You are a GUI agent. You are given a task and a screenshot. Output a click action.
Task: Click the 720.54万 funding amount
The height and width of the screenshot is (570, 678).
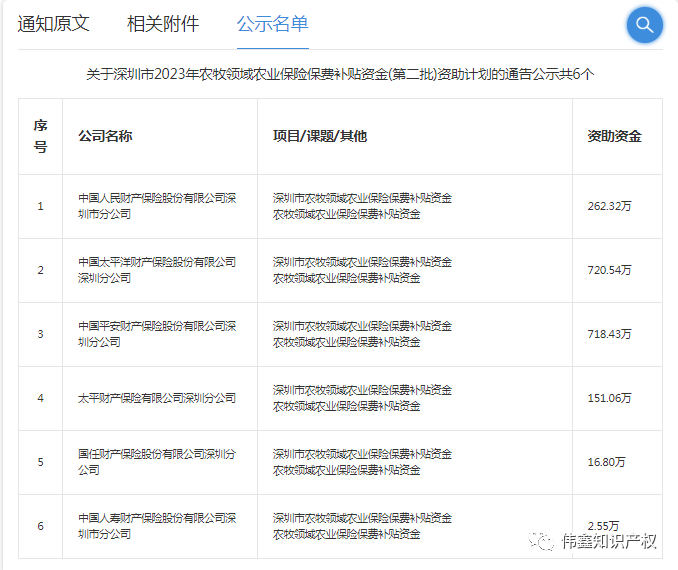[609, 270]
